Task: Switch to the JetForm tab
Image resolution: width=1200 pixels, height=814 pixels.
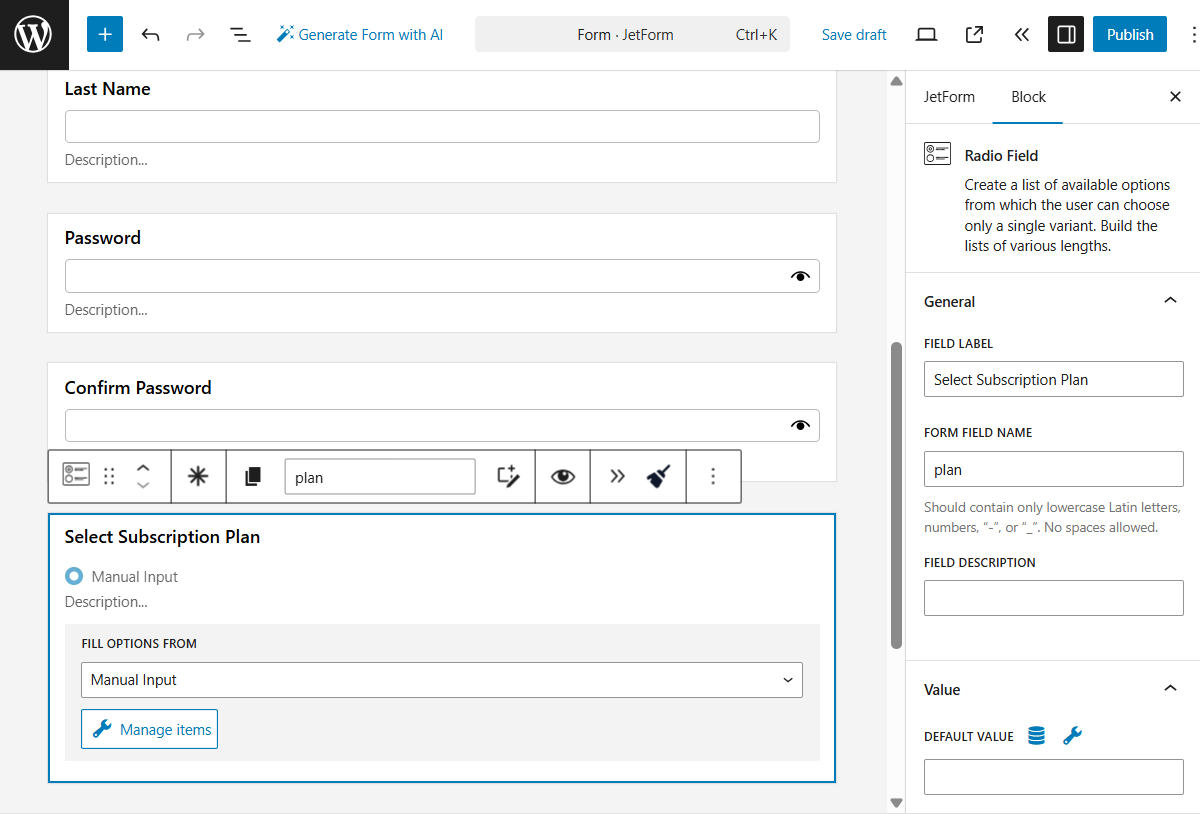Action: tap(949, 97)
